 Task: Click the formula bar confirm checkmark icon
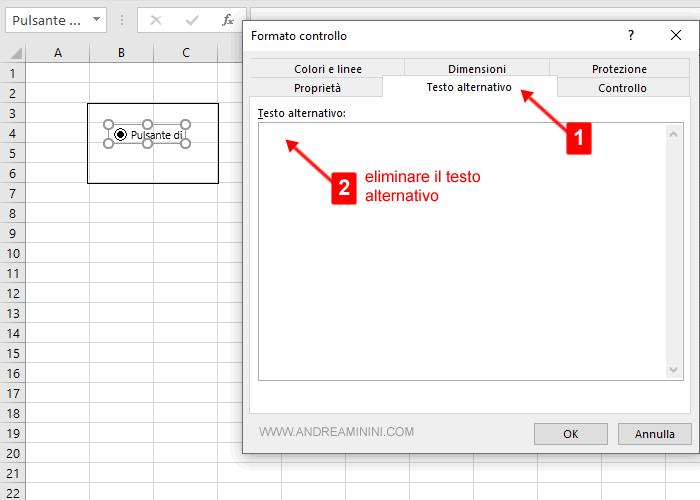point(192,20)
